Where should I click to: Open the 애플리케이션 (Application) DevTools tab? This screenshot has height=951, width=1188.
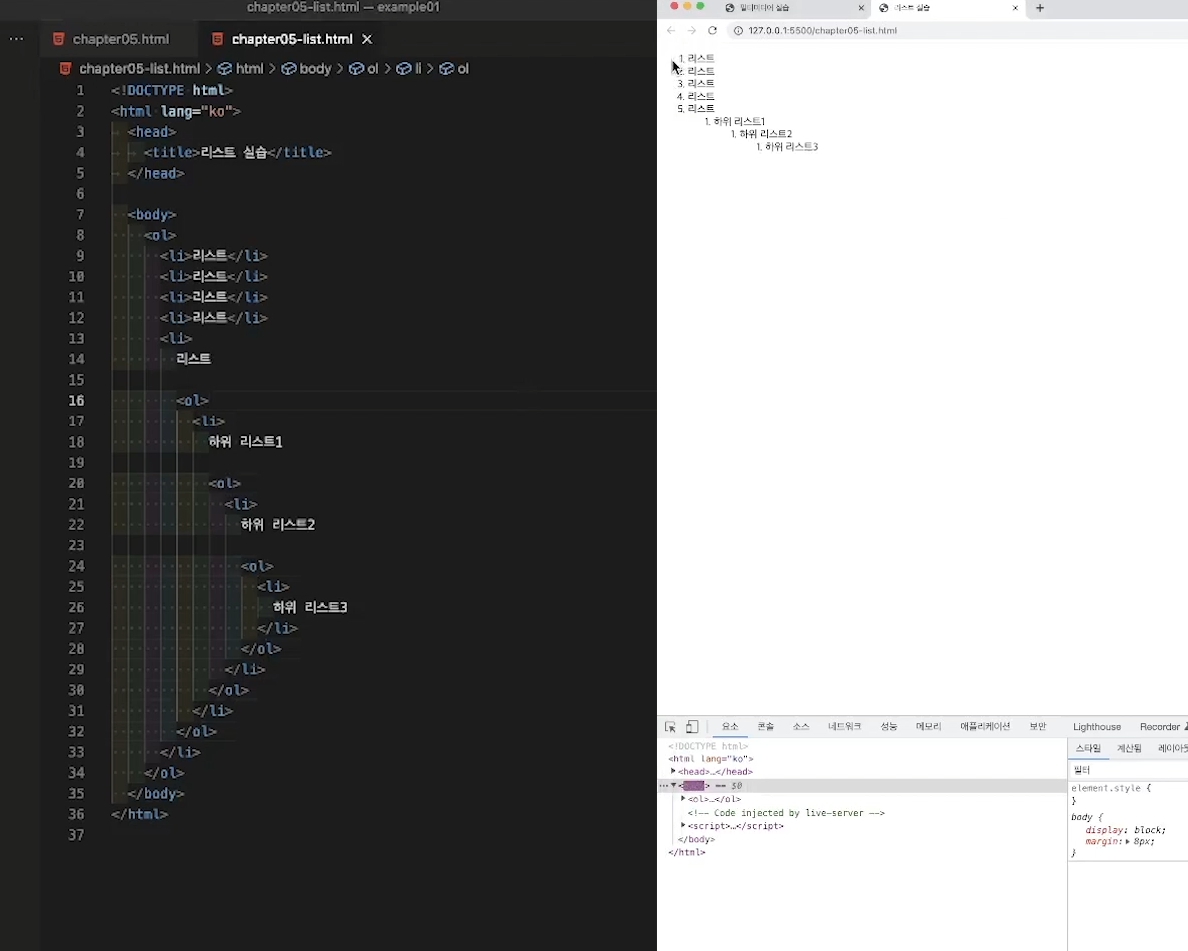(x=985, y=727)
